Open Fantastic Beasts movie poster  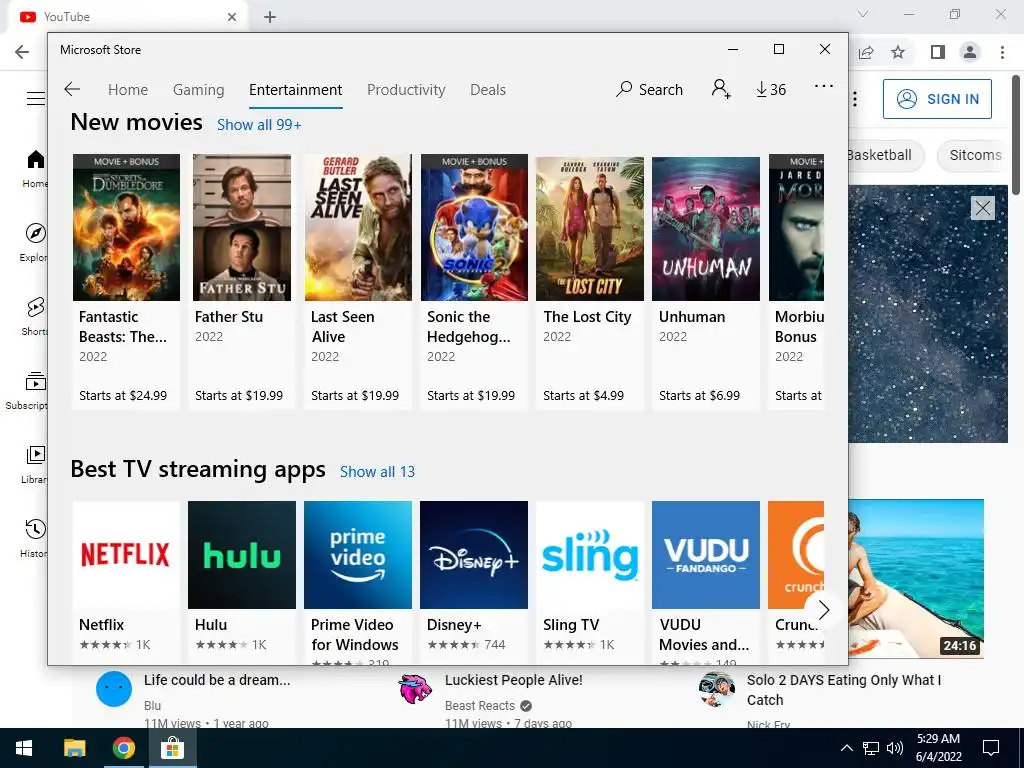(x=126, y=227)
